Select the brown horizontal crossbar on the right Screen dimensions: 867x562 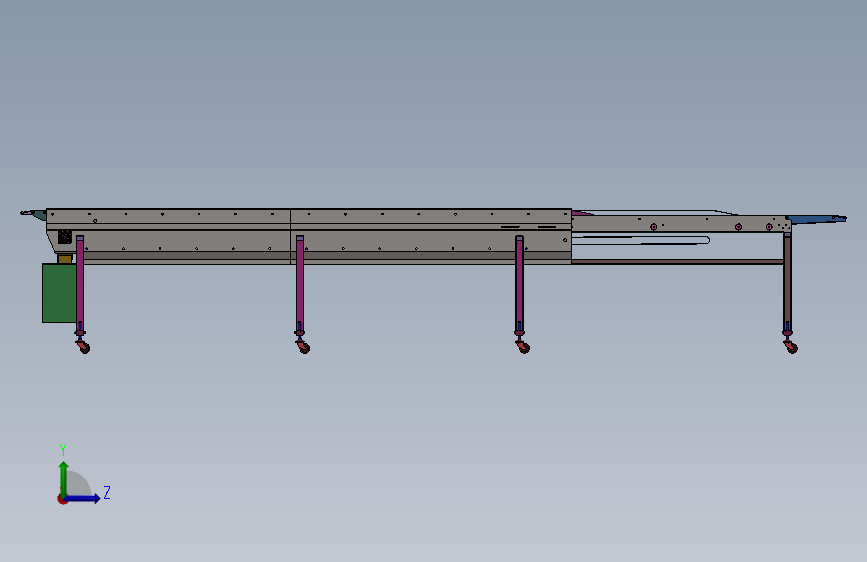pyautogui.click(x=677, y=262)
